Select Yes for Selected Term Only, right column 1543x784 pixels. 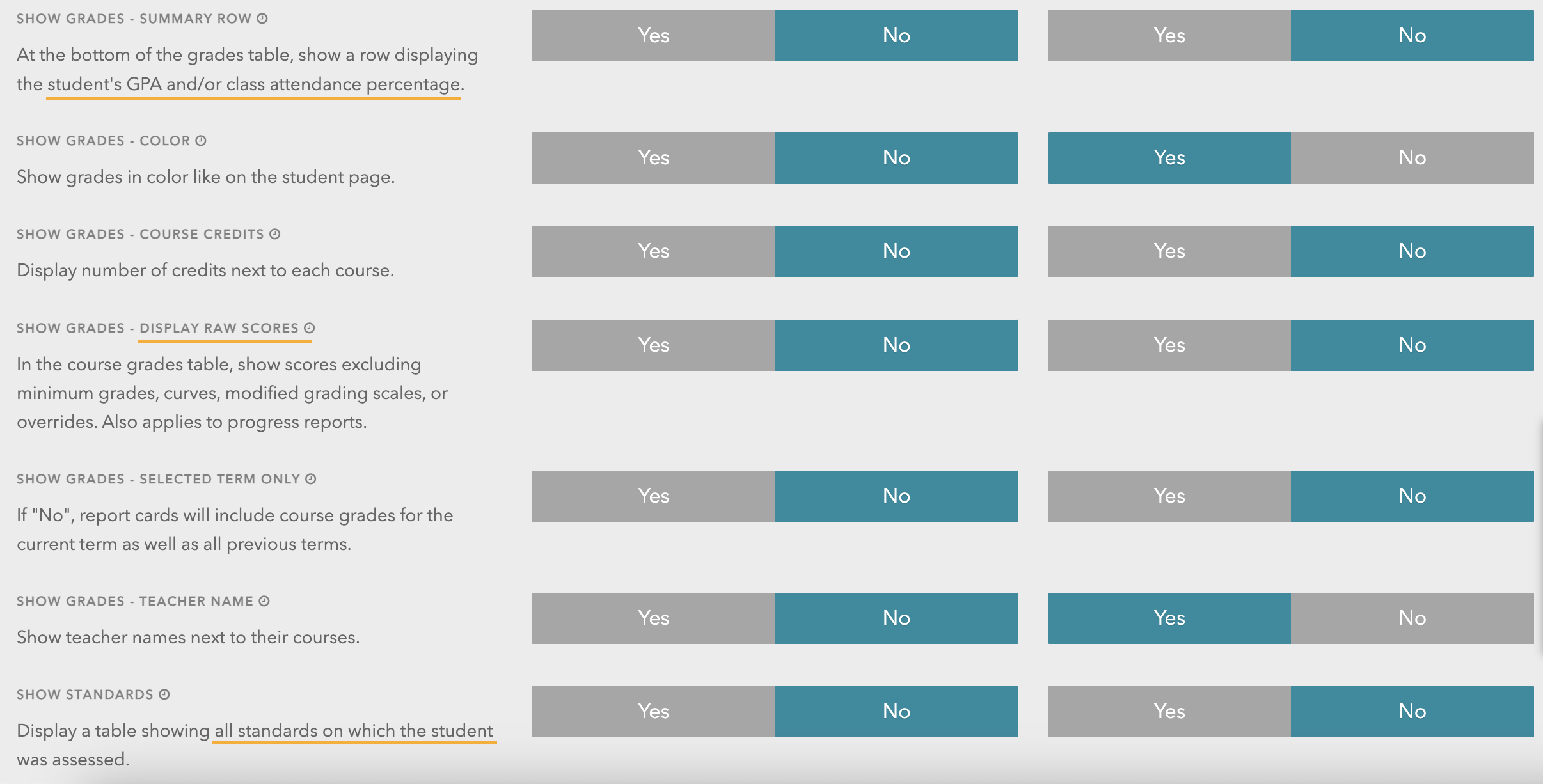[x=1169, y=496]
